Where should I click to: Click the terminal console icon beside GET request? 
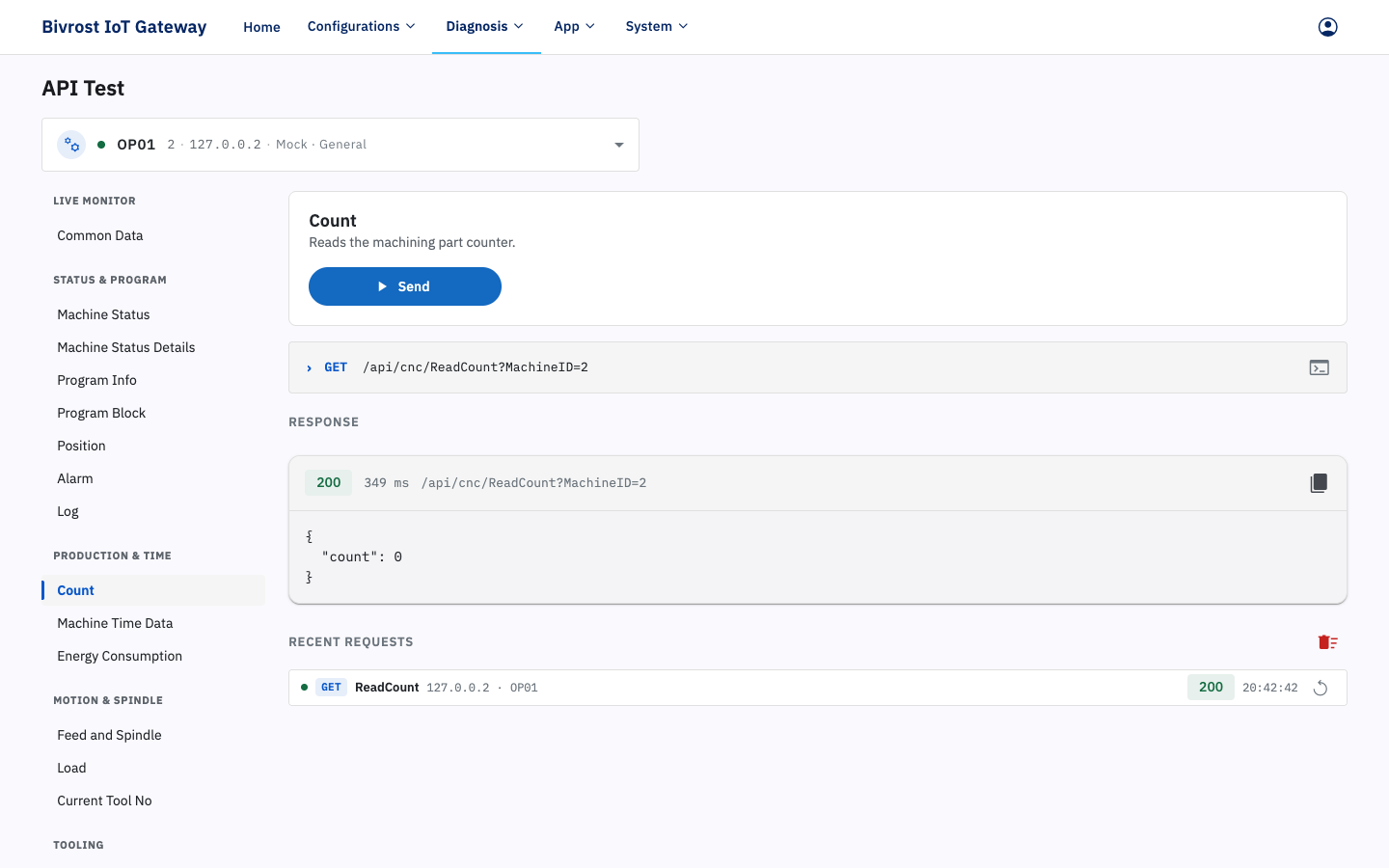pos(1320,367)
